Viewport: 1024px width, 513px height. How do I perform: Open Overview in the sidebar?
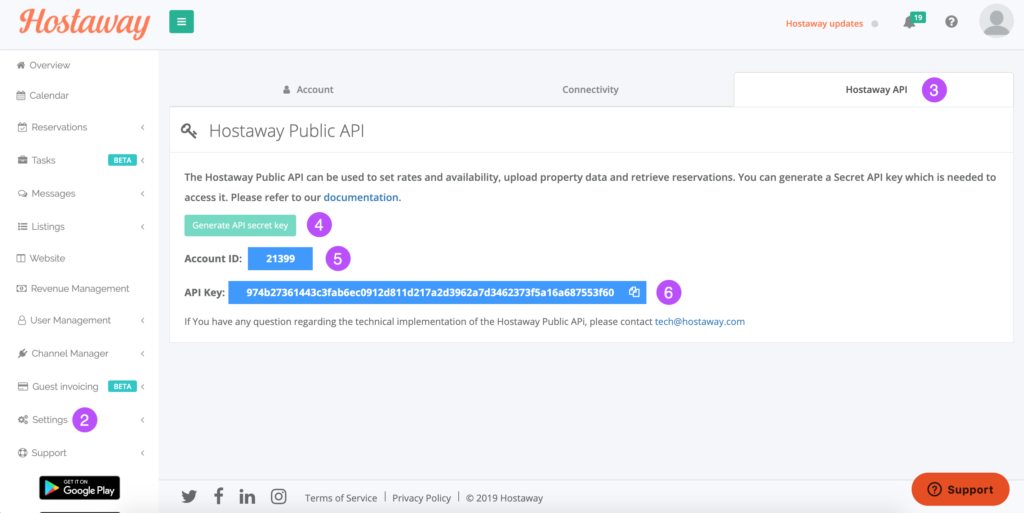[50, 65]
